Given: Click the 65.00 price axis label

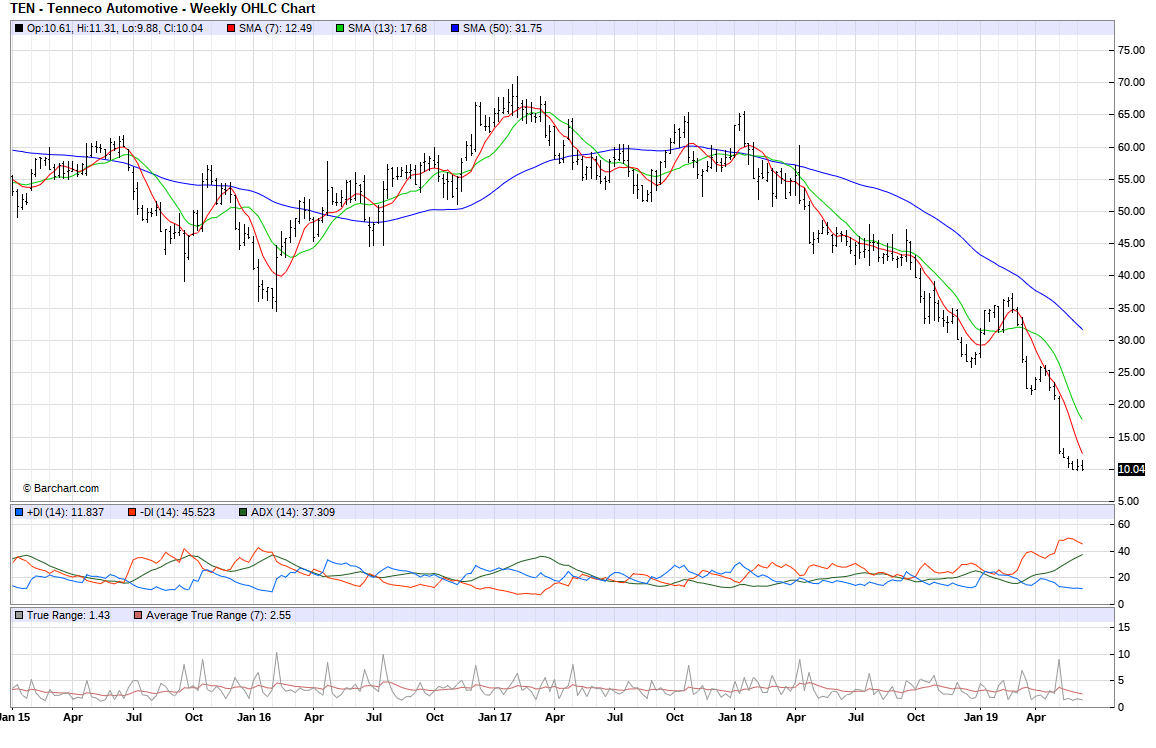Looking at the screenshot, I should [x=1132, y=115].
